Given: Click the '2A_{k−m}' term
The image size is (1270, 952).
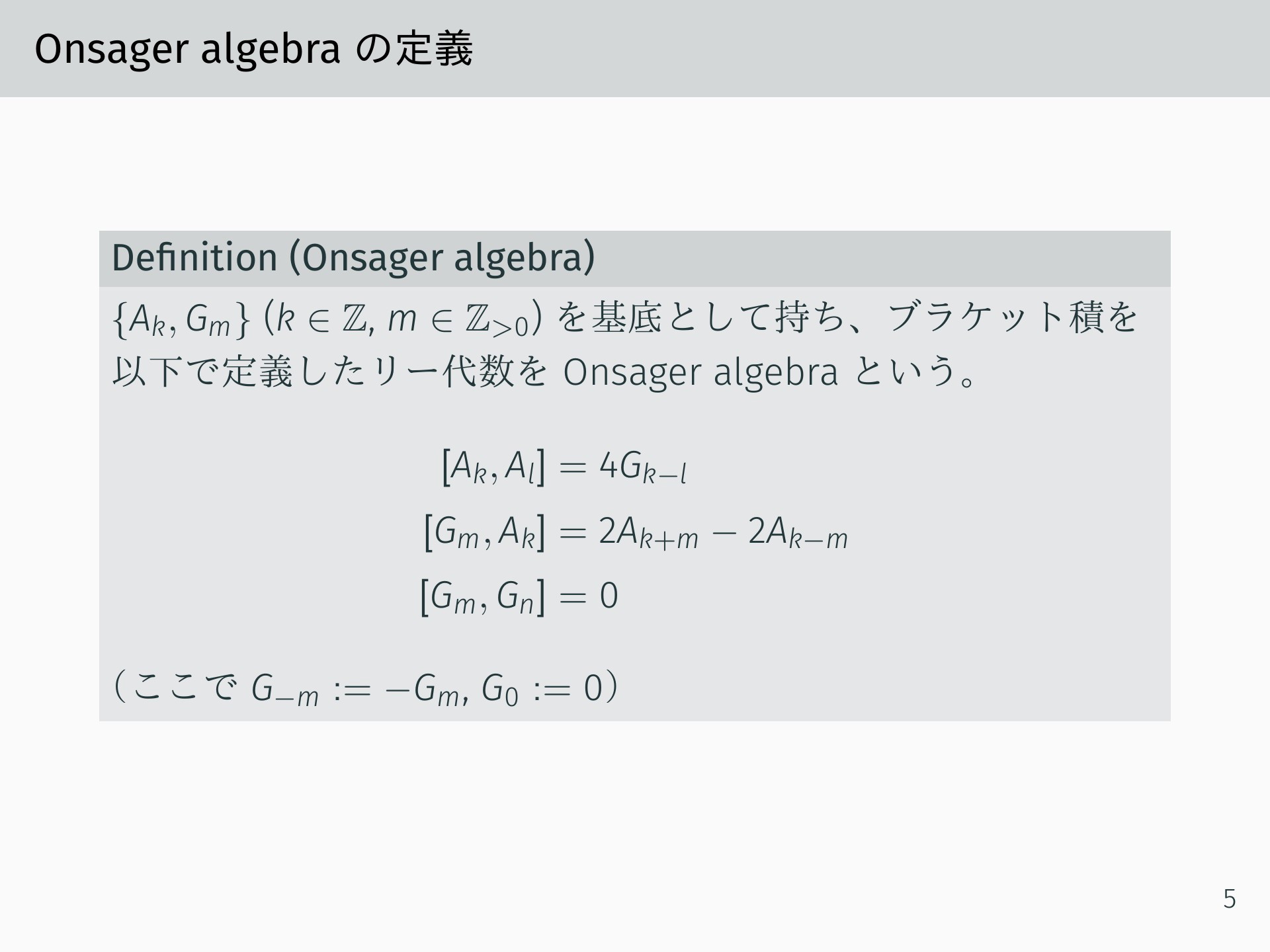Looking at the screenshot, I should tap(798, 532).
